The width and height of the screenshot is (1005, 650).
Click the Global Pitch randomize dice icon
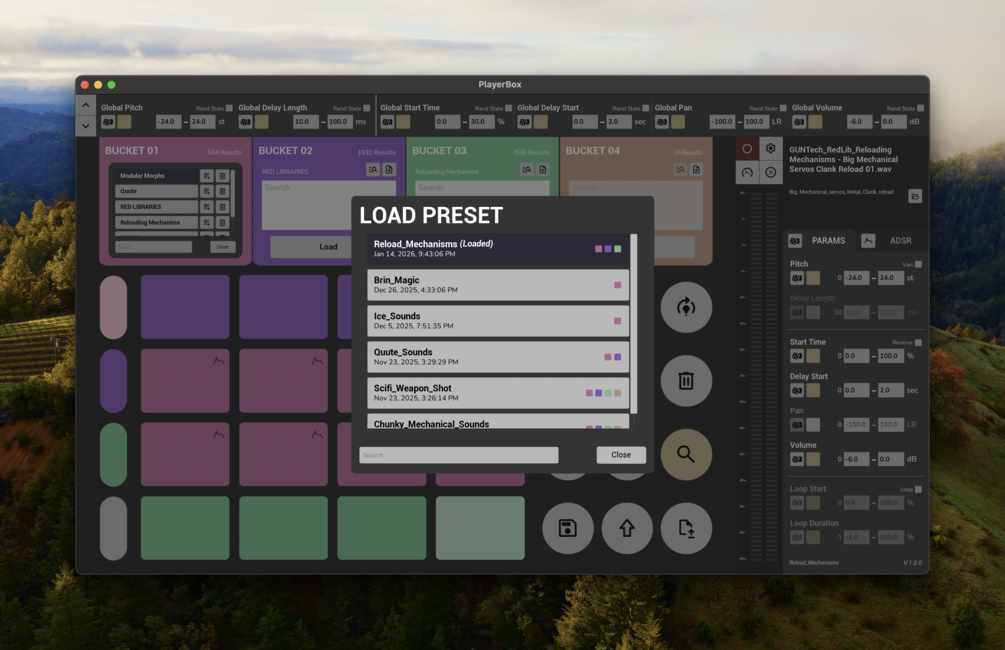[x=108, y=122]
